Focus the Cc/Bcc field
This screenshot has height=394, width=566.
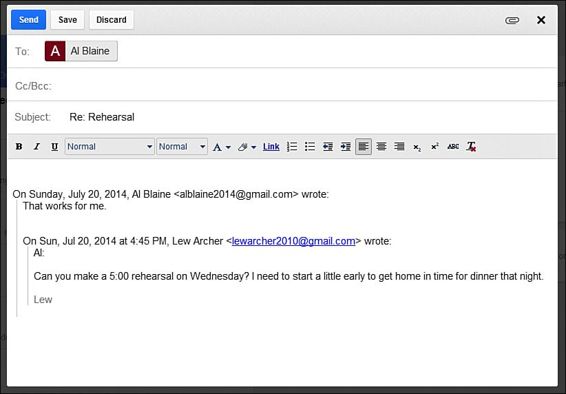(282, 86)
